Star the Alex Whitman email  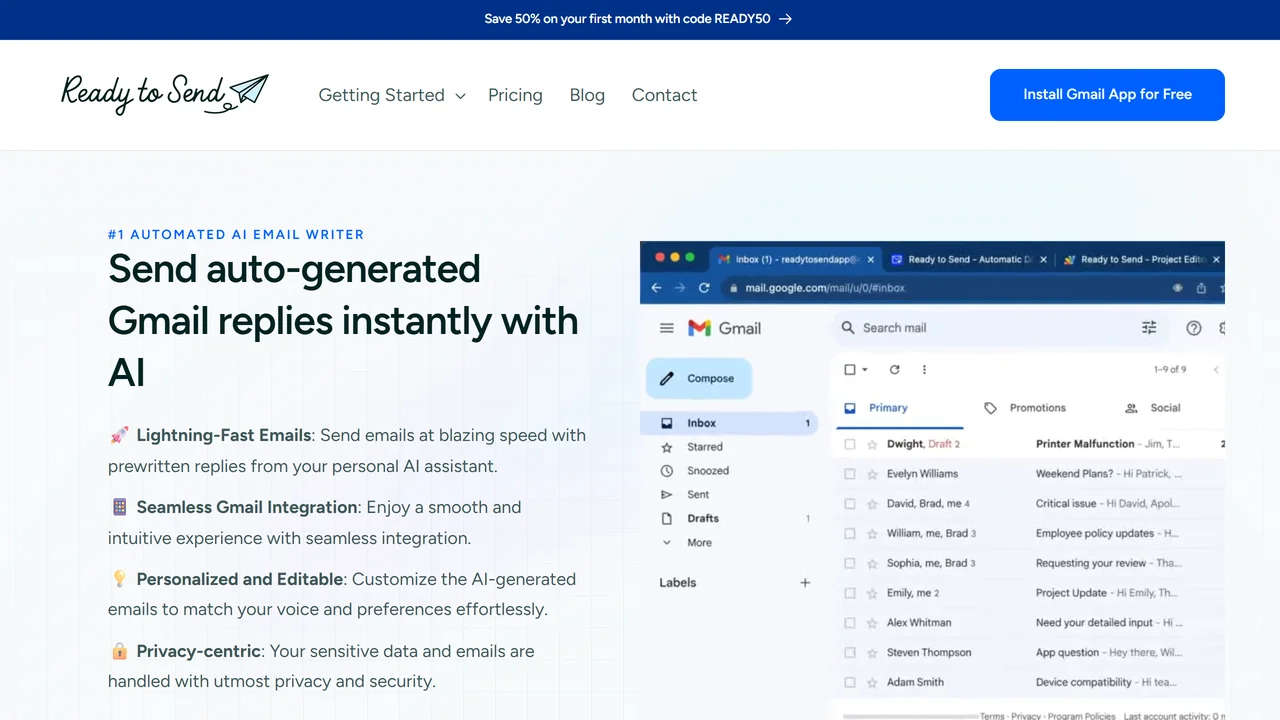click(x=872, y=623)
